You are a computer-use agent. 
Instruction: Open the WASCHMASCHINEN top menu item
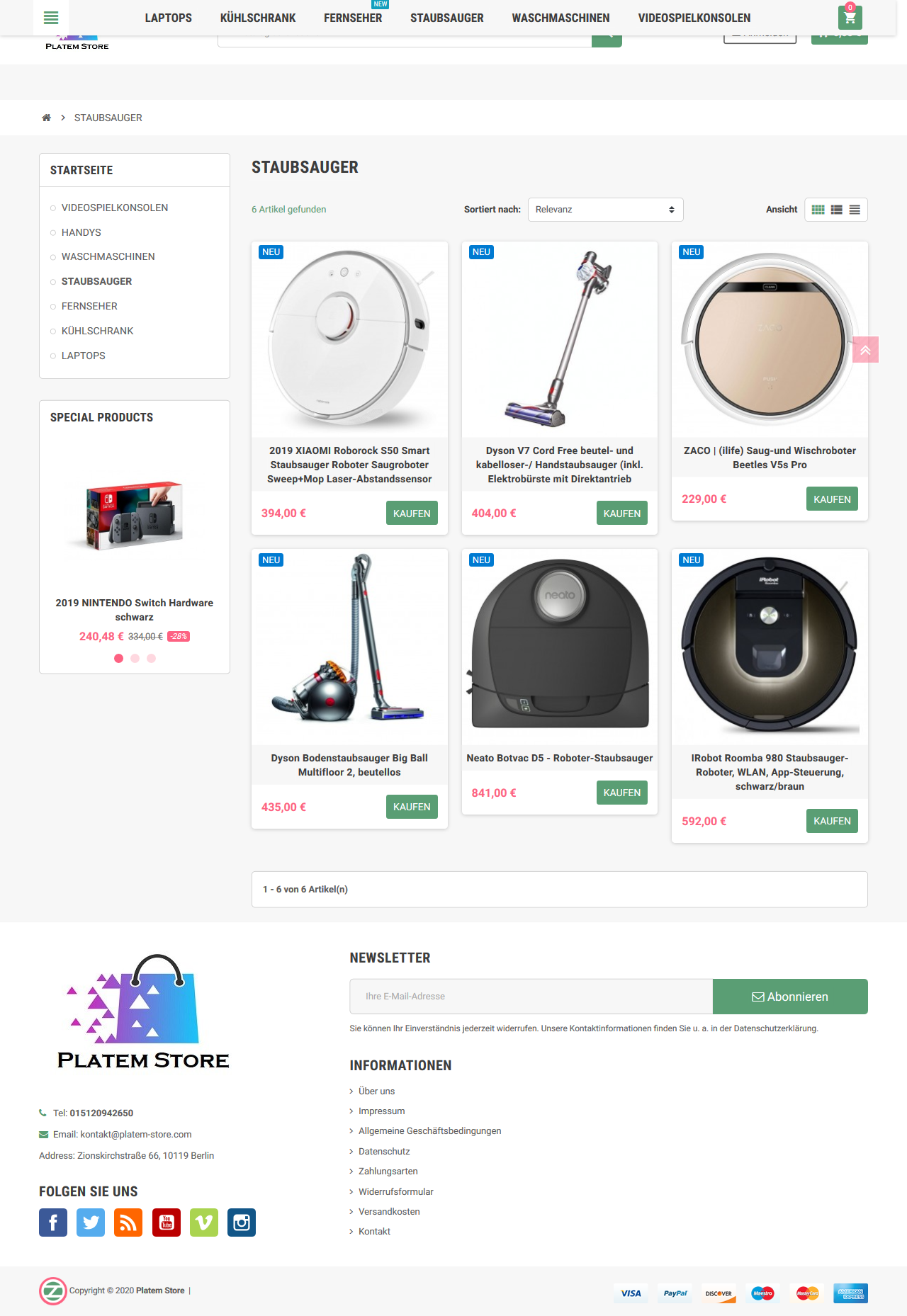[560, 18]
